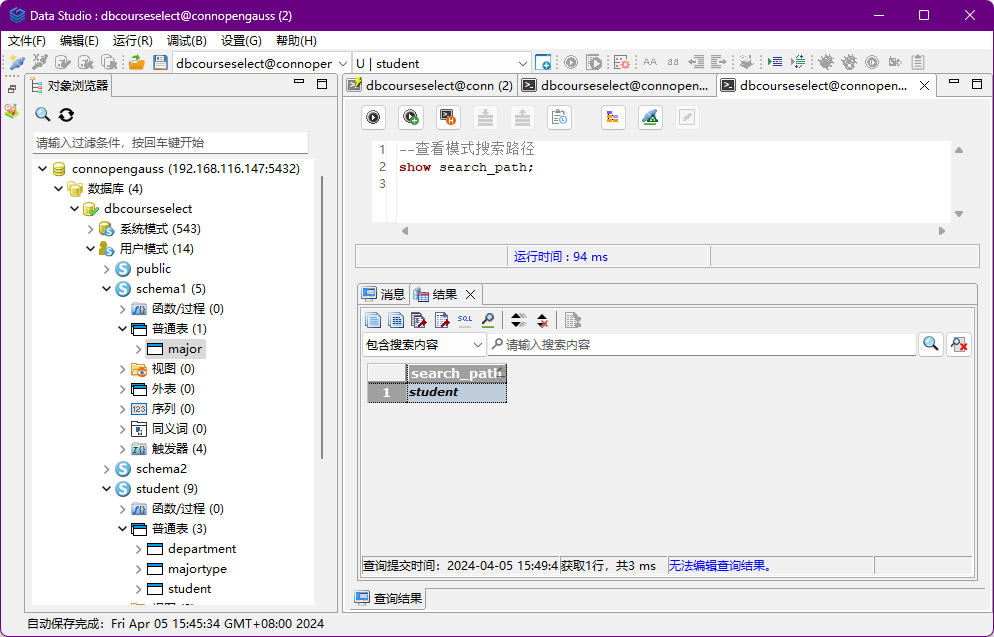Click the lowercase aa format icon
The width and height of the screenshot is (994, 637).
[x=673, y=62]
